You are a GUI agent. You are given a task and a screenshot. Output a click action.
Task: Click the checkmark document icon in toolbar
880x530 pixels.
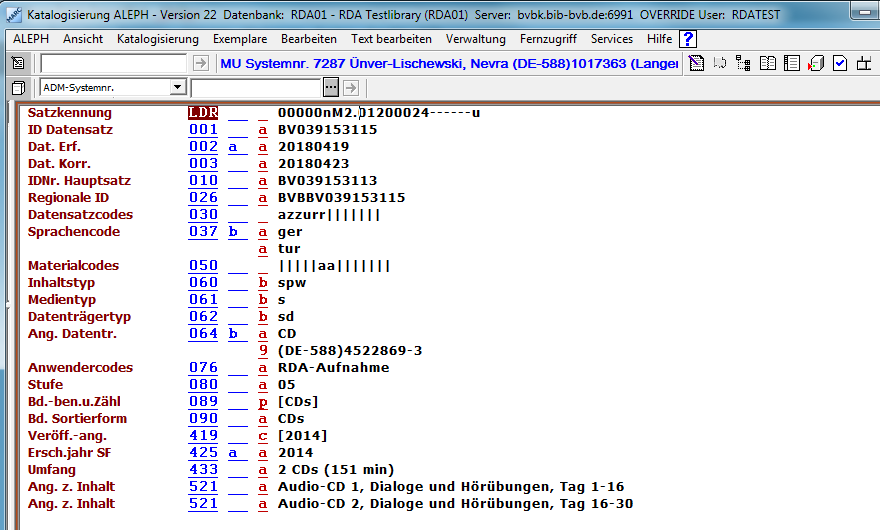click(839, 64)
